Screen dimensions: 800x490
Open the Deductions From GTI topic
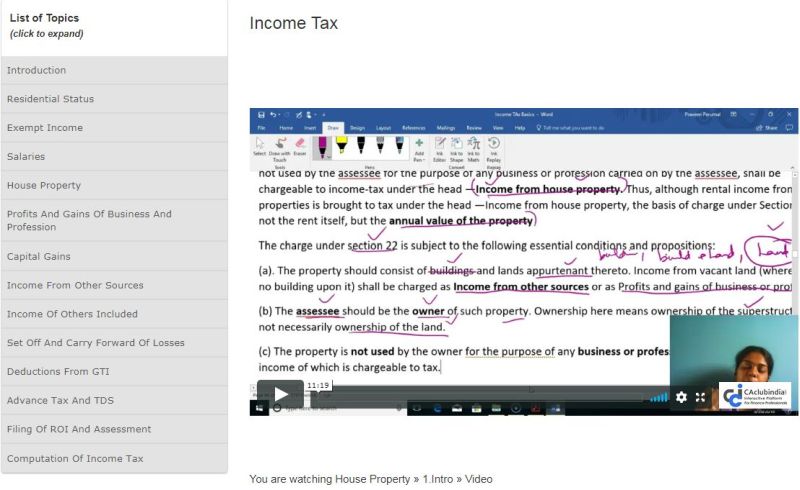[57, 371]
